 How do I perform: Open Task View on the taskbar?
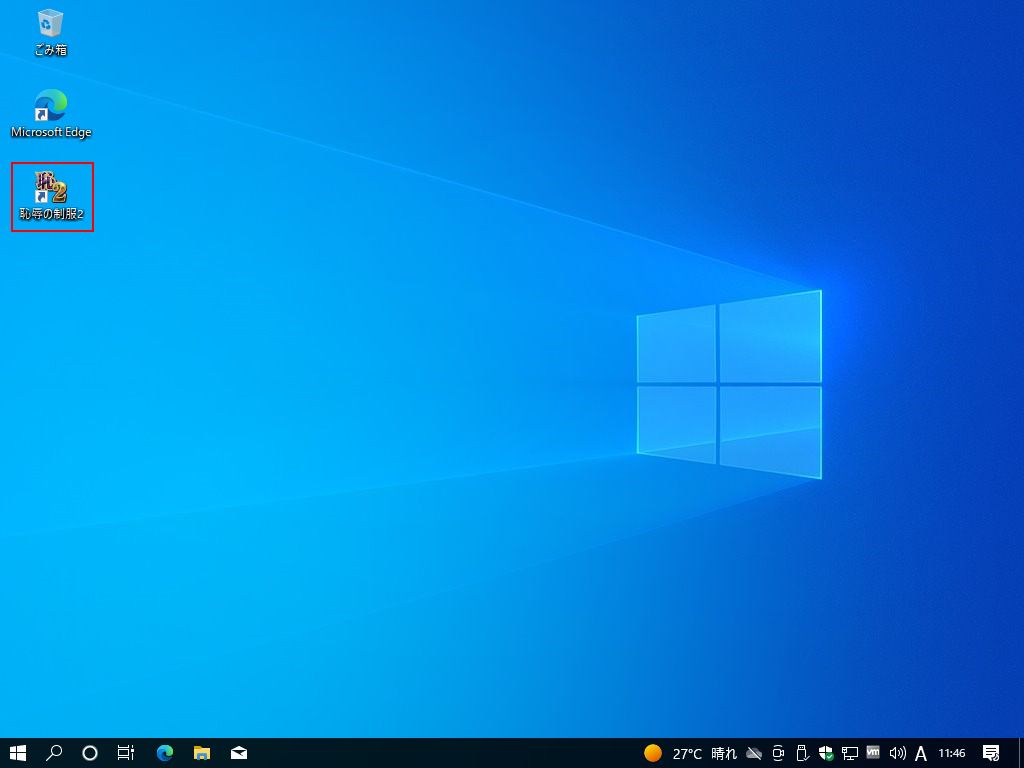click(125, 753)
